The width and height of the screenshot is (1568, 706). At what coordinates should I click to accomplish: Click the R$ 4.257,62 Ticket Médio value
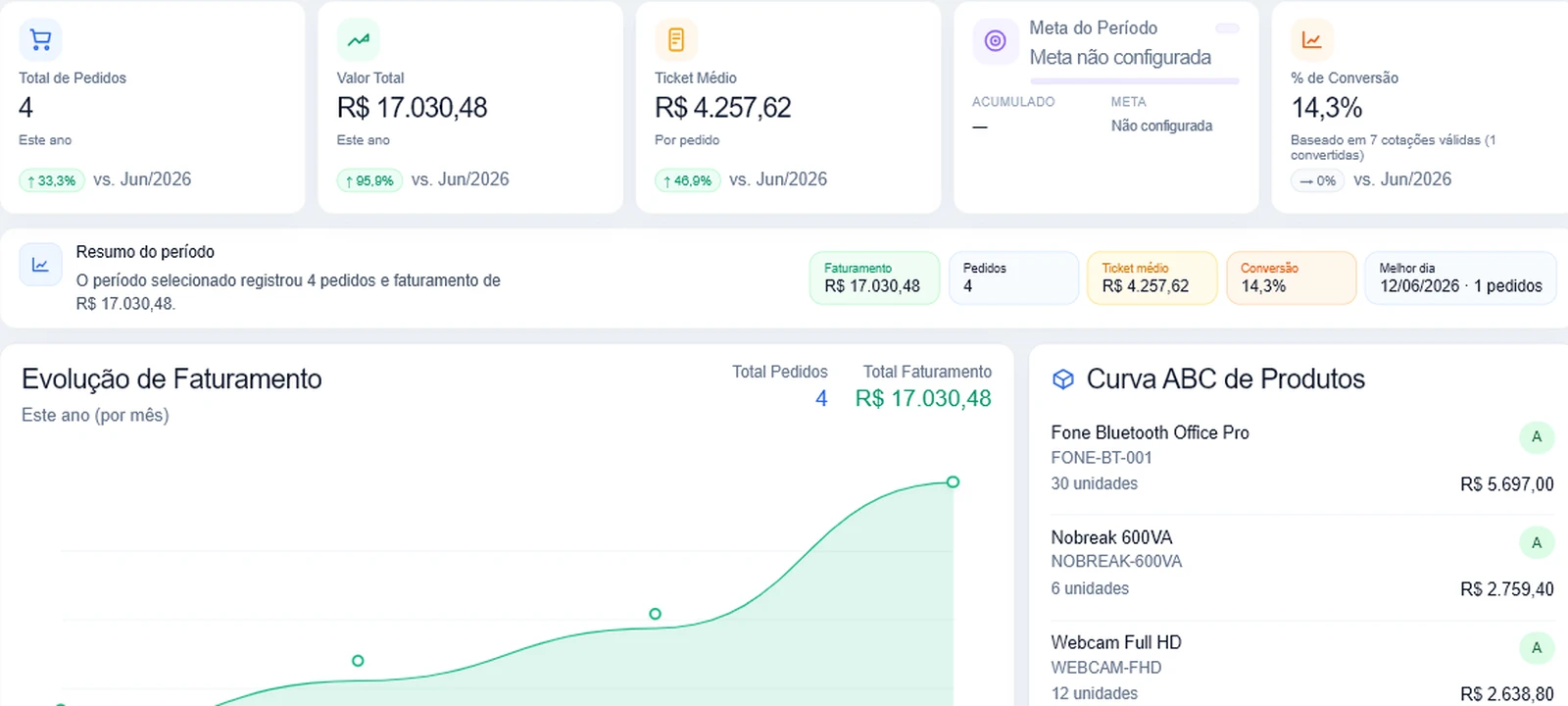(x=723, y=108)
